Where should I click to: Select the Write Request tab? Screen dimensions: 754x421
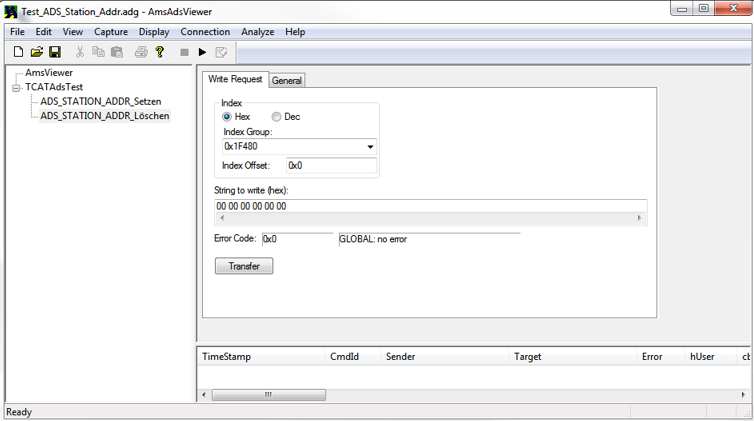235,79
